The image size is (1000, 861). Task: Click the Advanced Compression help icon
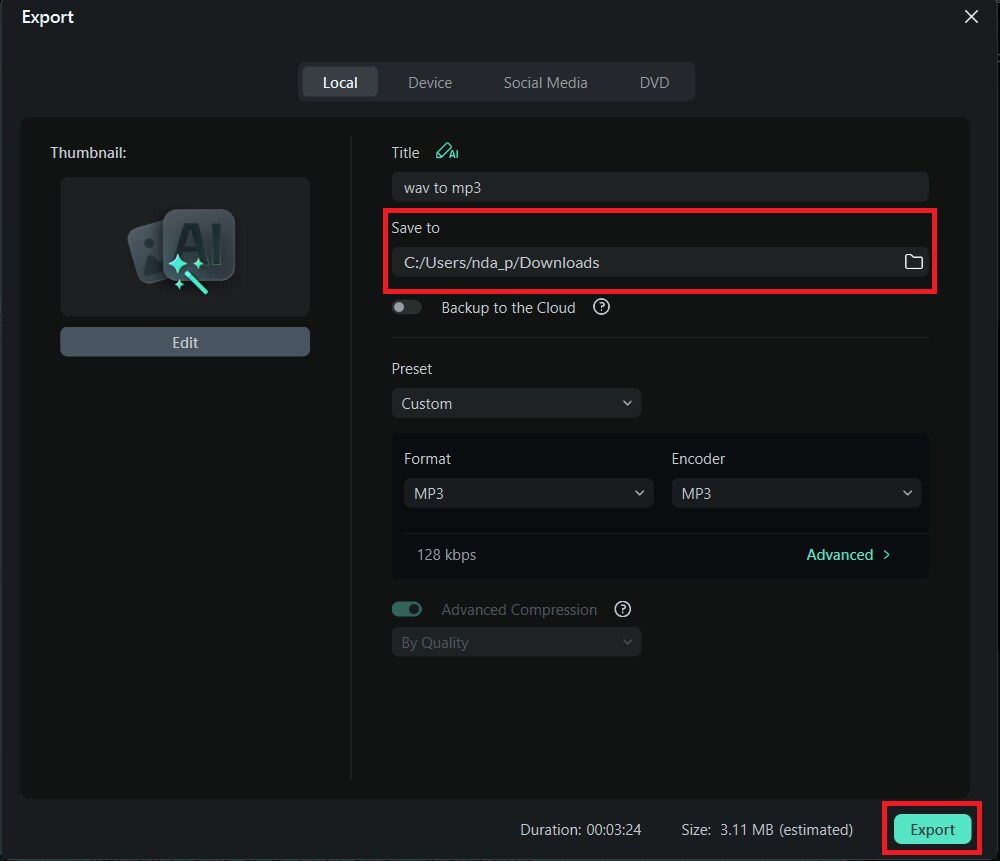coord(622,609)
